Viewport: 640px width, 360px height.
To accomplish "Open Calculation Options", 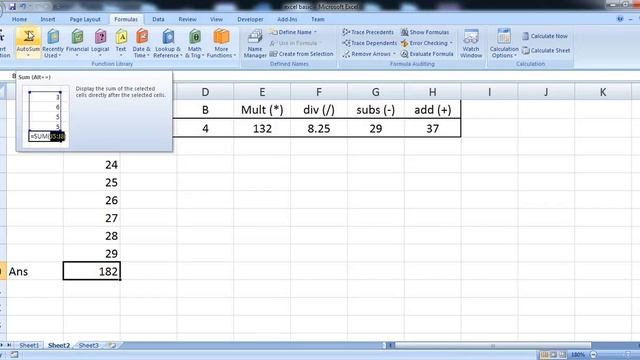I will 504,43.
